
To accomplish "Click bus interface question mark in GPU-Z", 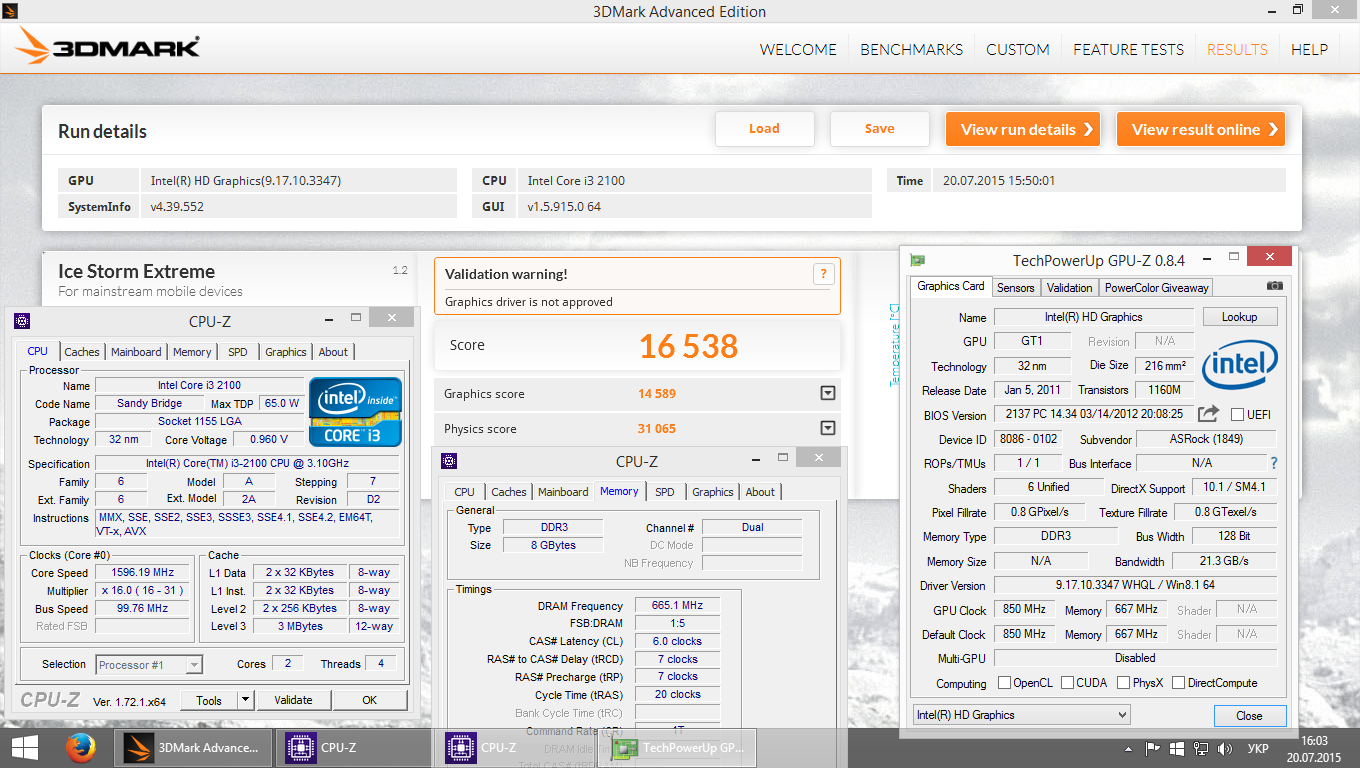I will coord(1273,463).
